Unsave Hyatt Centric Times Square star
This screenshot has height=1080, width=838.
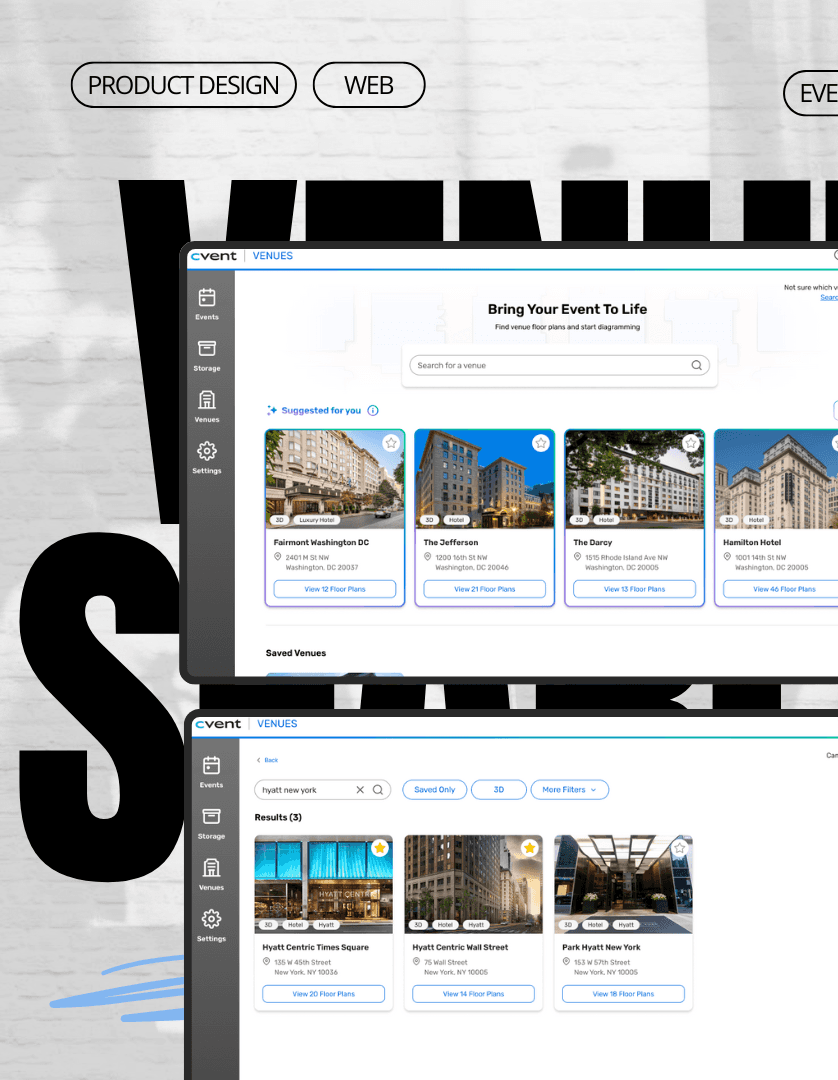380,848
